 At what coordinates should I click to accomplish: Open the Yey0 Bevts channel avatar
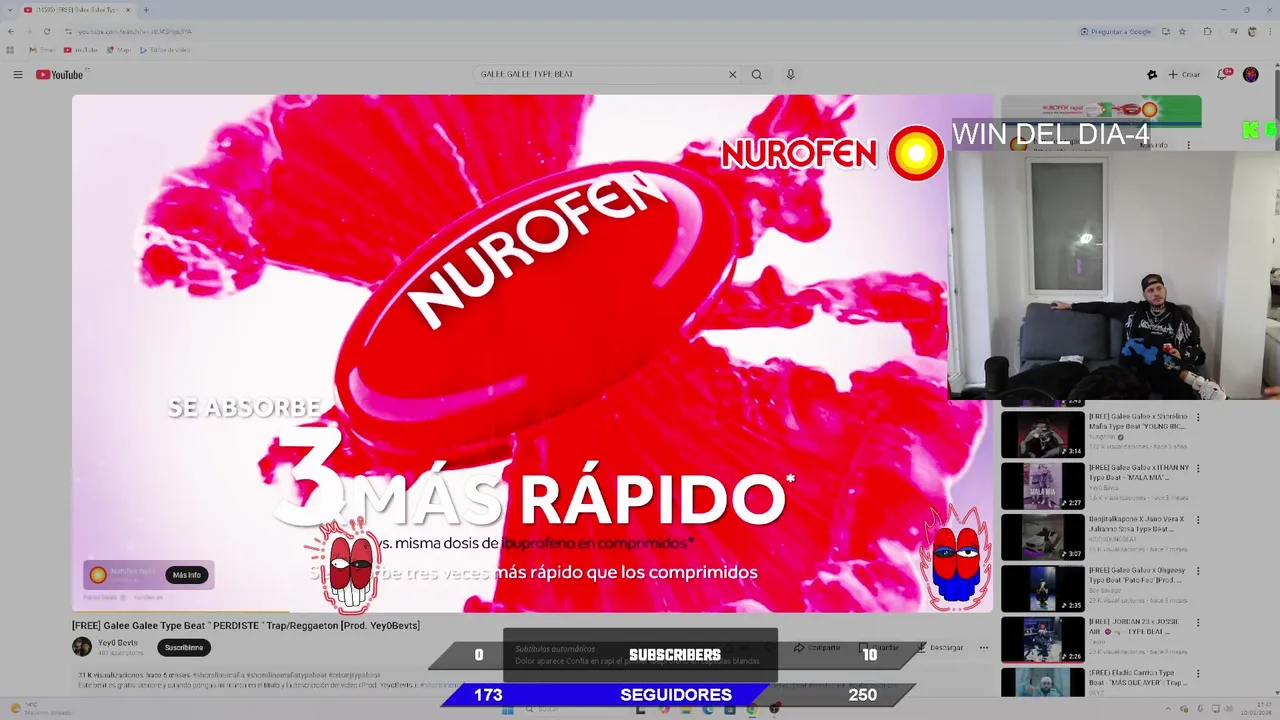82,647
